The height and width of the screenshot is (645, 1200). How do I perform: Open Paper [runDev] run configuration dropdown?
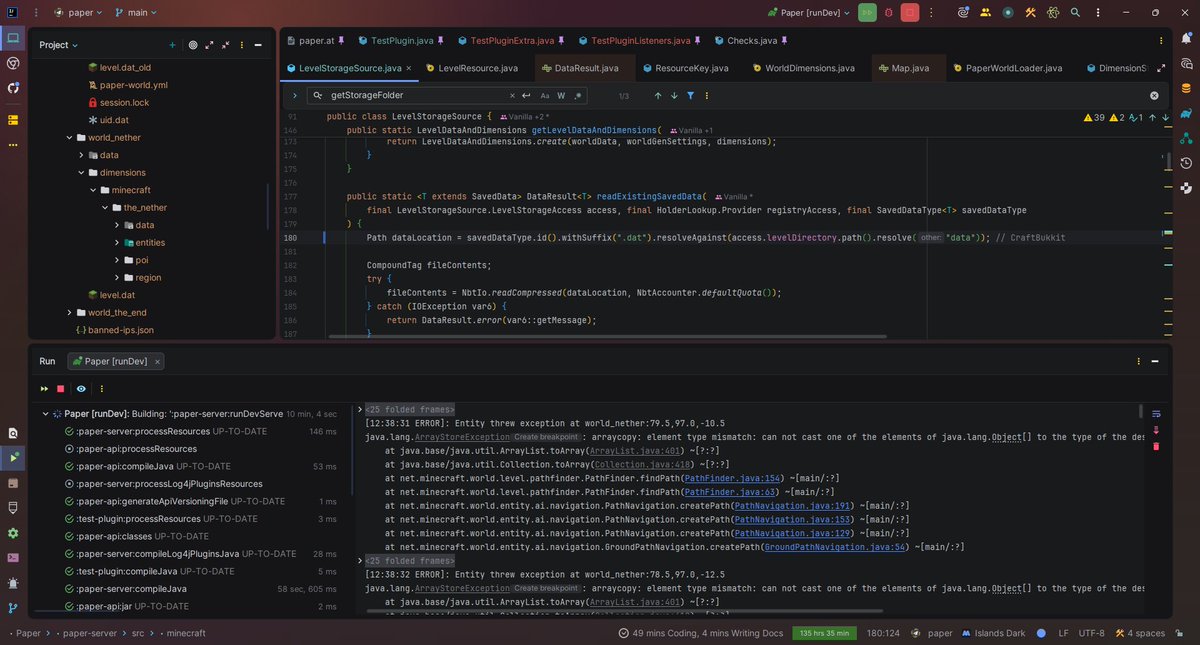point(809,13)
